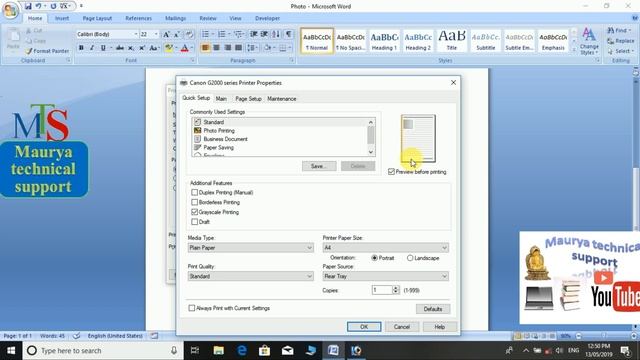
Task: Click the Shrink Font icon
Action: [177, 34]
